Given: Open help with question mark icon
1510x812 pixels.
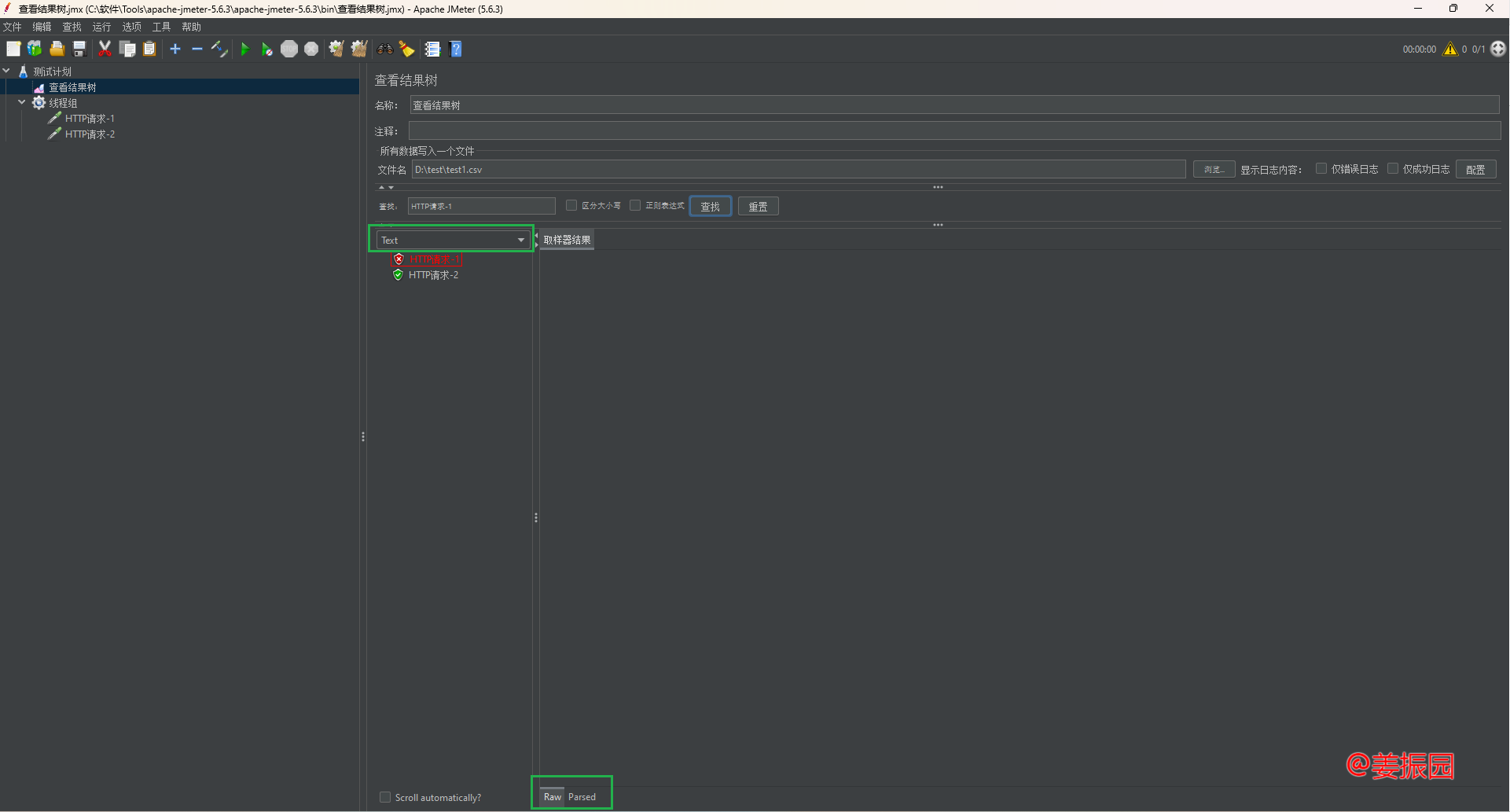Looking at the screenshot, I should click(456, 49).
